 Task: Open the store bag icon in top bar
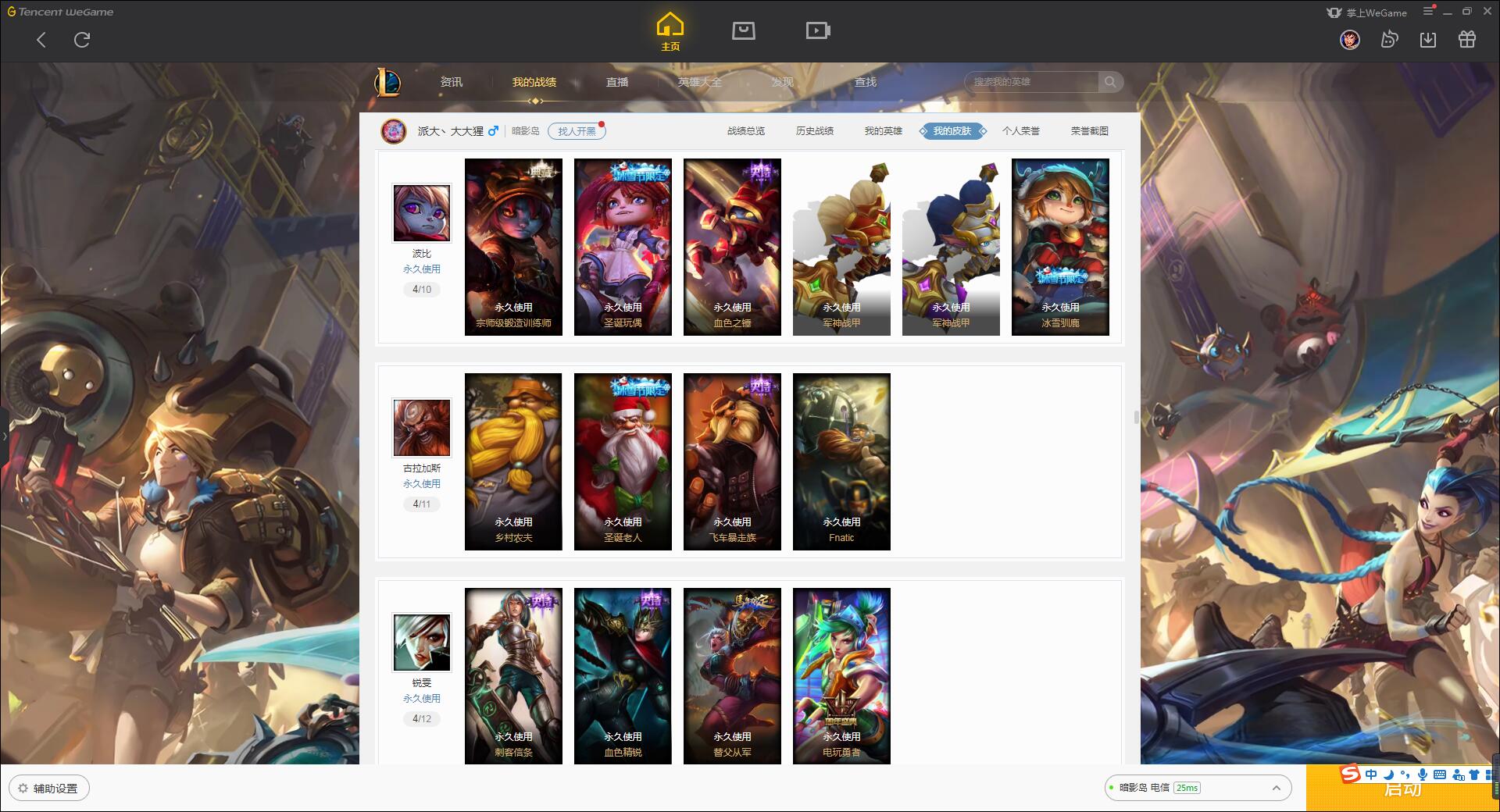743,30
